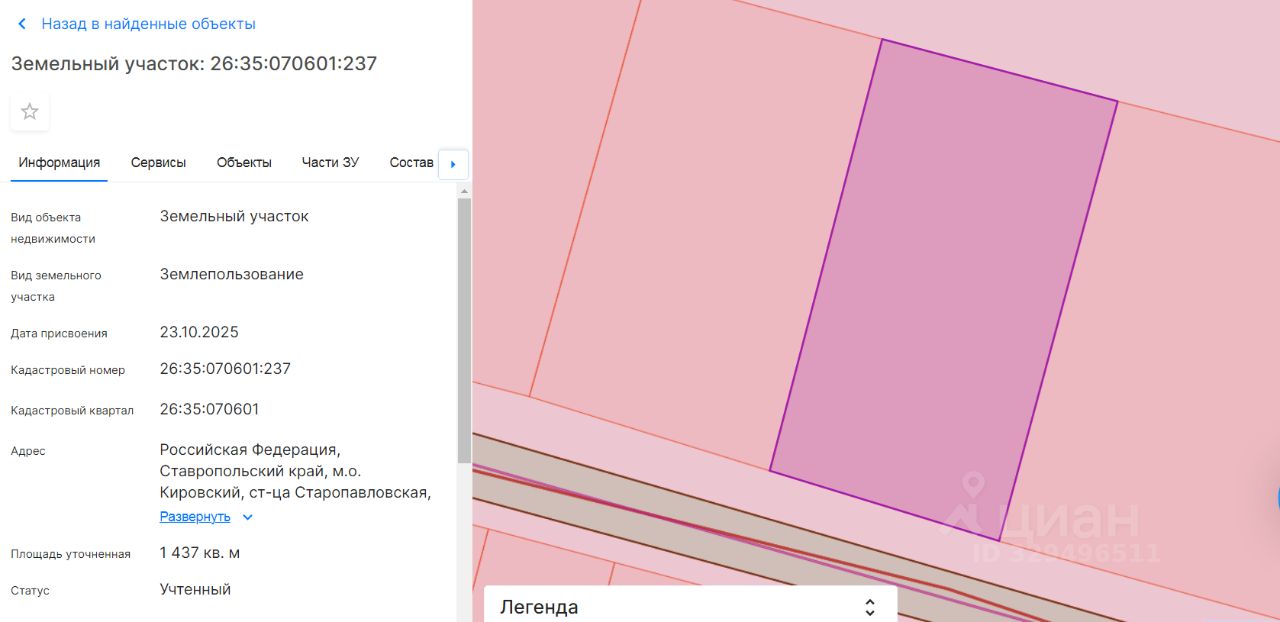Click the back arrow chevron icon

click(x=22, y=23)
